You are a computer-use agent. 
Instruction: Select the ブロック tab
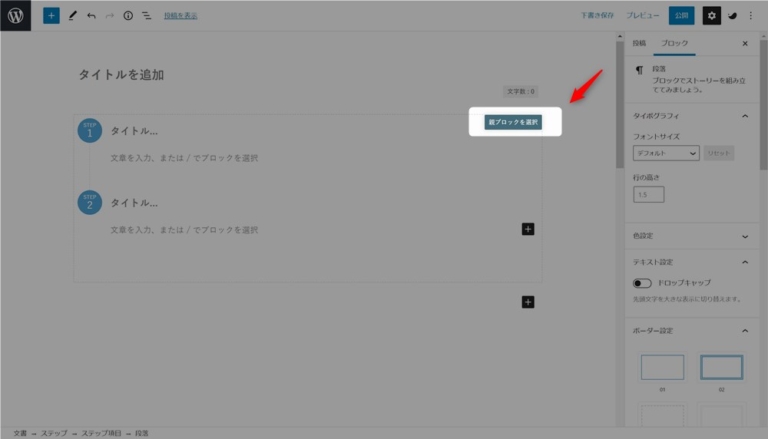click(x=675, y=44)
